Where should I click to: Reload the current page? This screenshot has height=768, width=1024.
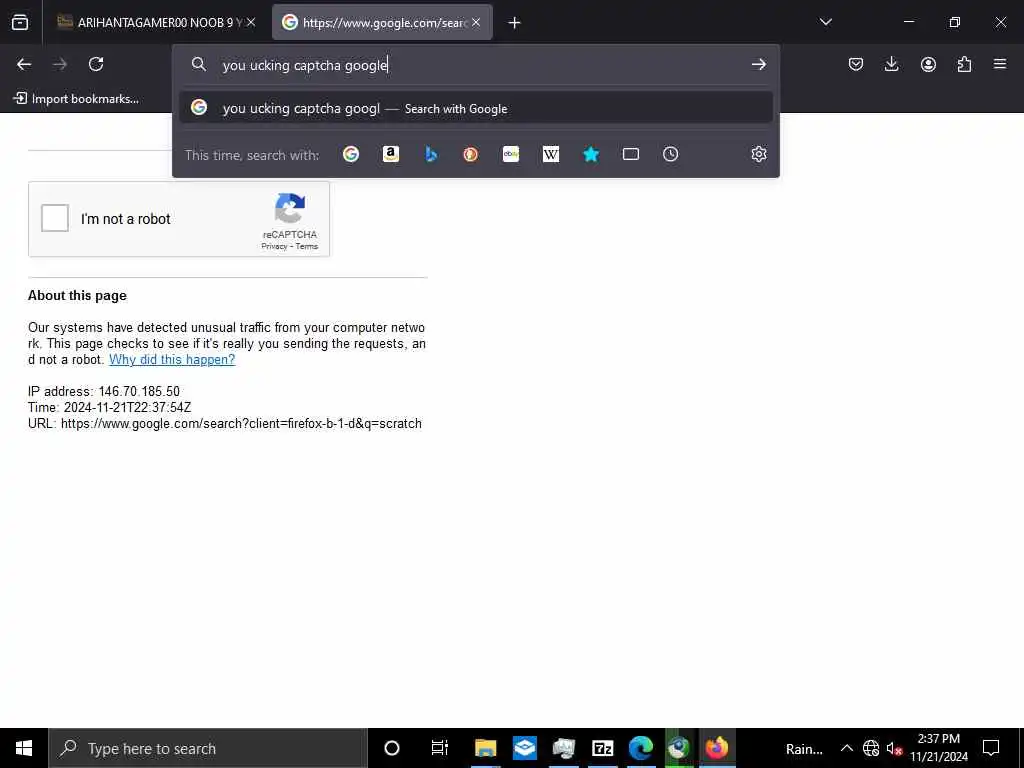96,64
